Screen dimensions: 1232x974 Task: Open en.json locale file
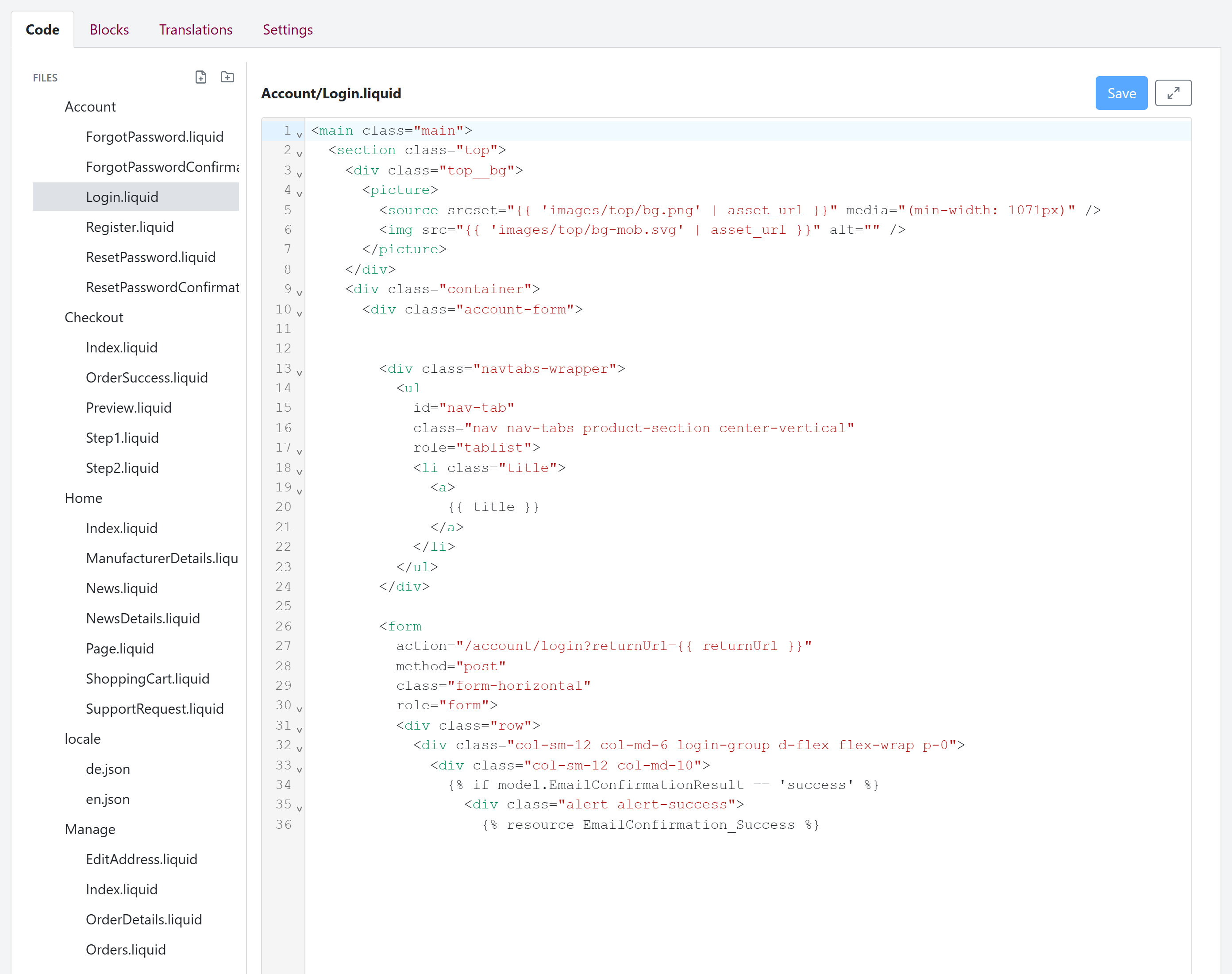point(108,800)
